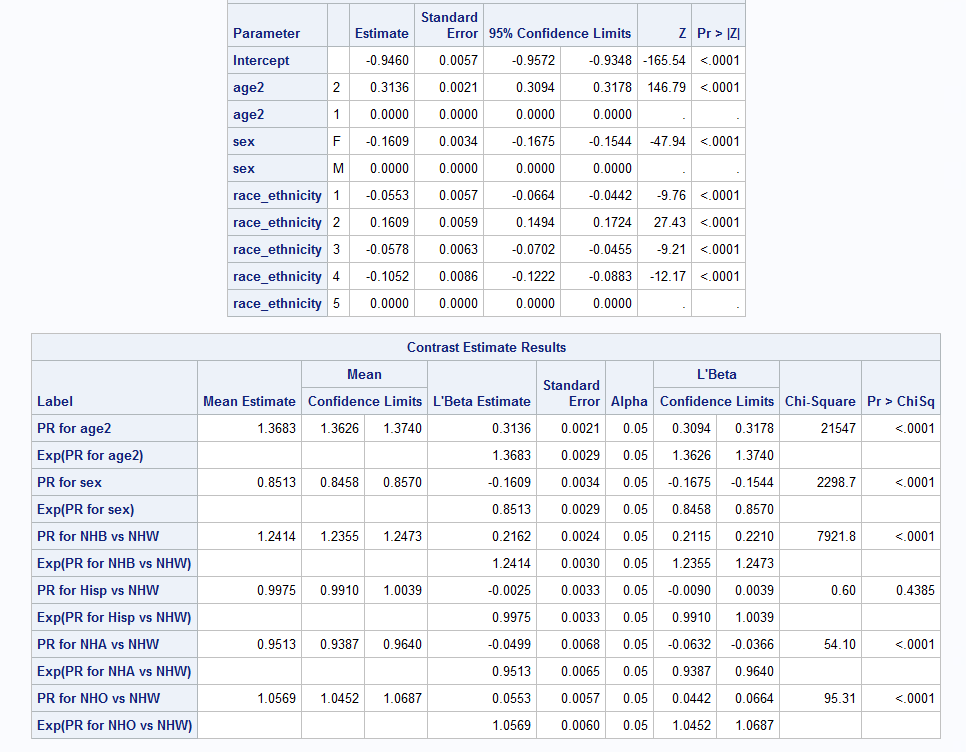Select the Pr > ChiSq column header

(901, 401)
